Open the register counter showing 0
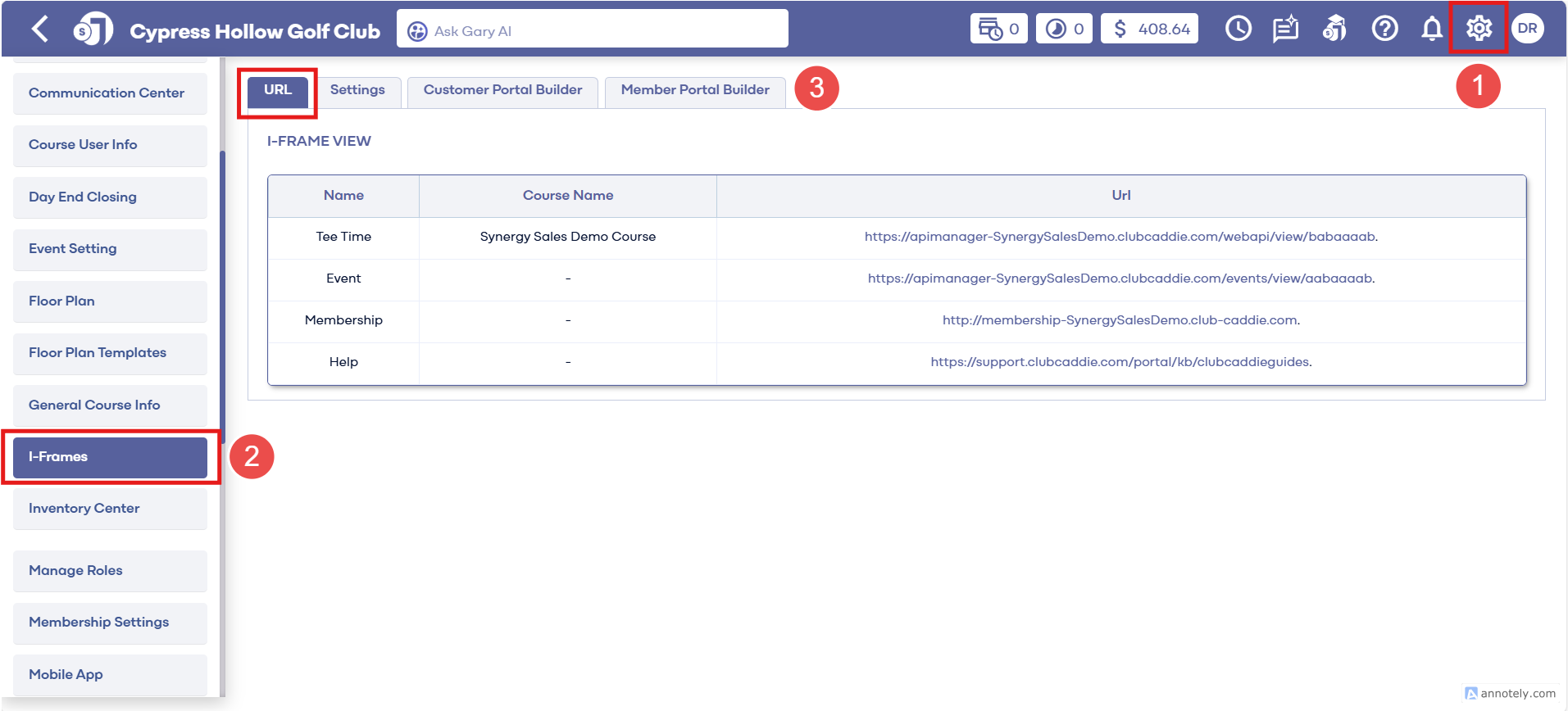This screenshot has height=711, width=1568. coord(998,29)
